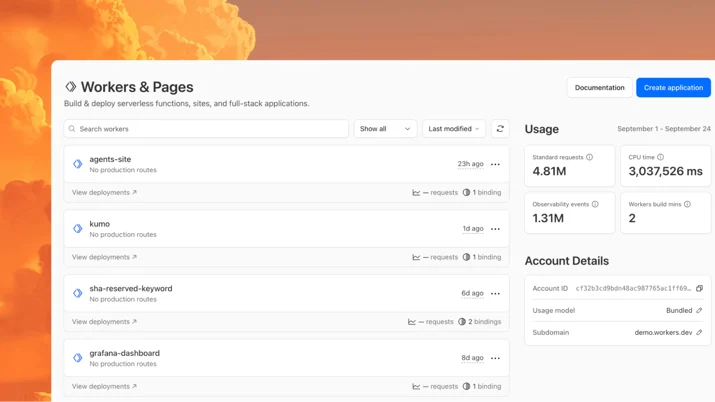Click the 3,037,526 ms CPU time value
The image size is (715, 402).
[665, 171]
